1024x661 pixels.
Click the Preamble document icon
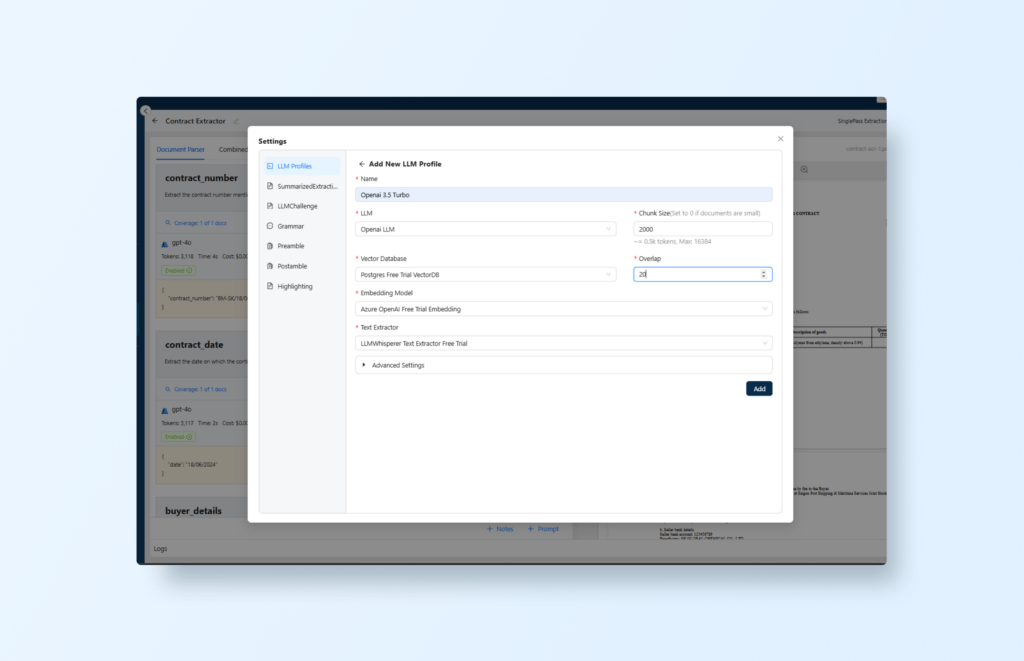click(x=270, y=246)
